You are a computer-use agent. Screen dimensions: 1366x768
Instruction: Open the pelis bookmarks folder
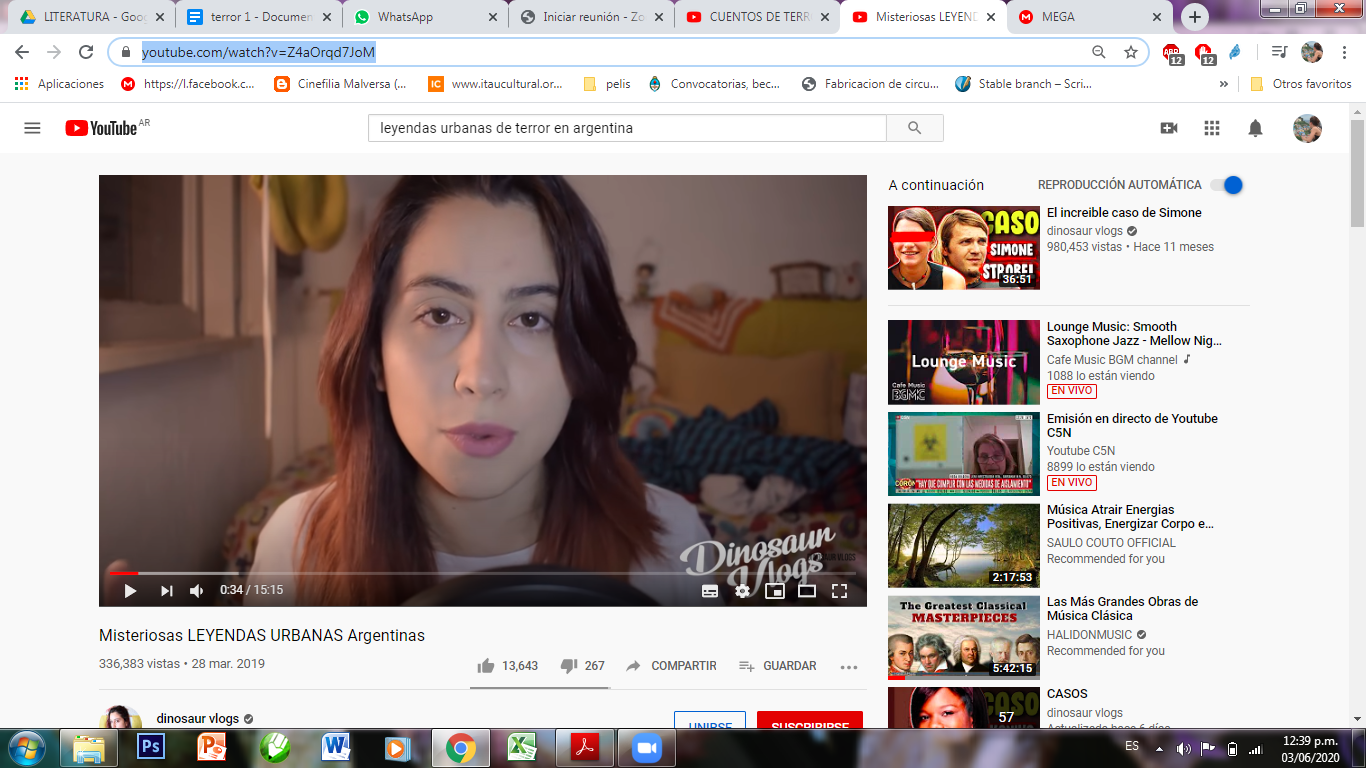(607, 84)
